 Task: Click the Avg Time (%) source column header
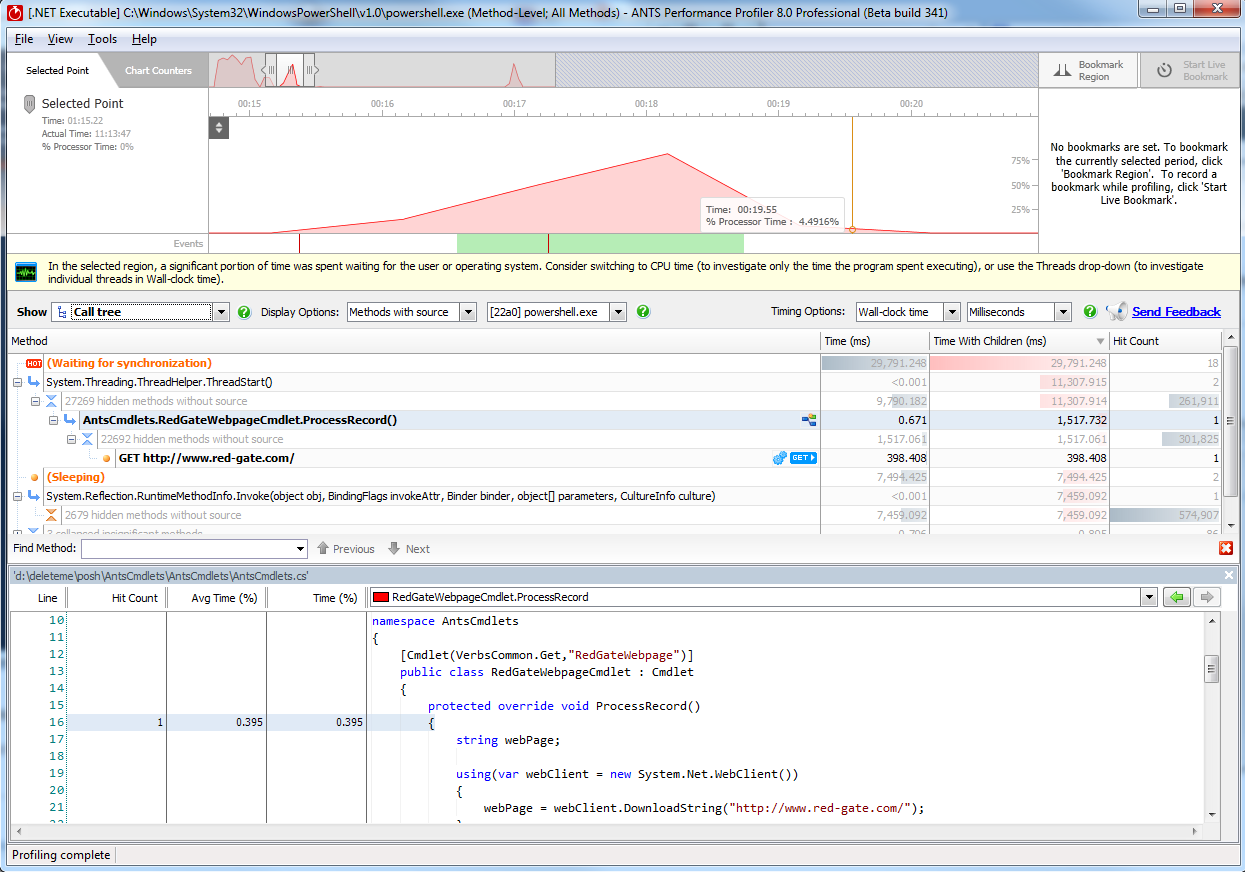pos(216,598)
